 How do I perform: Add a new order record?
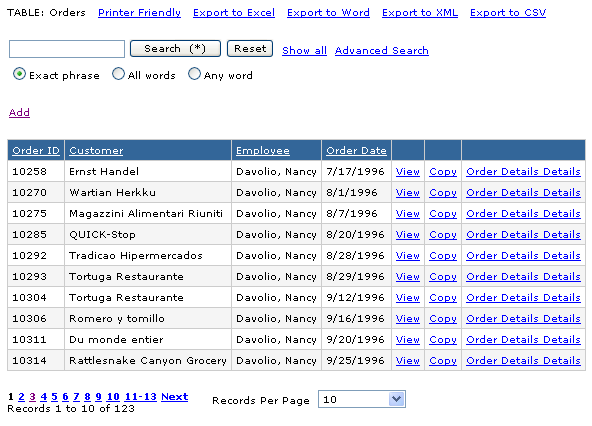(19, 113)
